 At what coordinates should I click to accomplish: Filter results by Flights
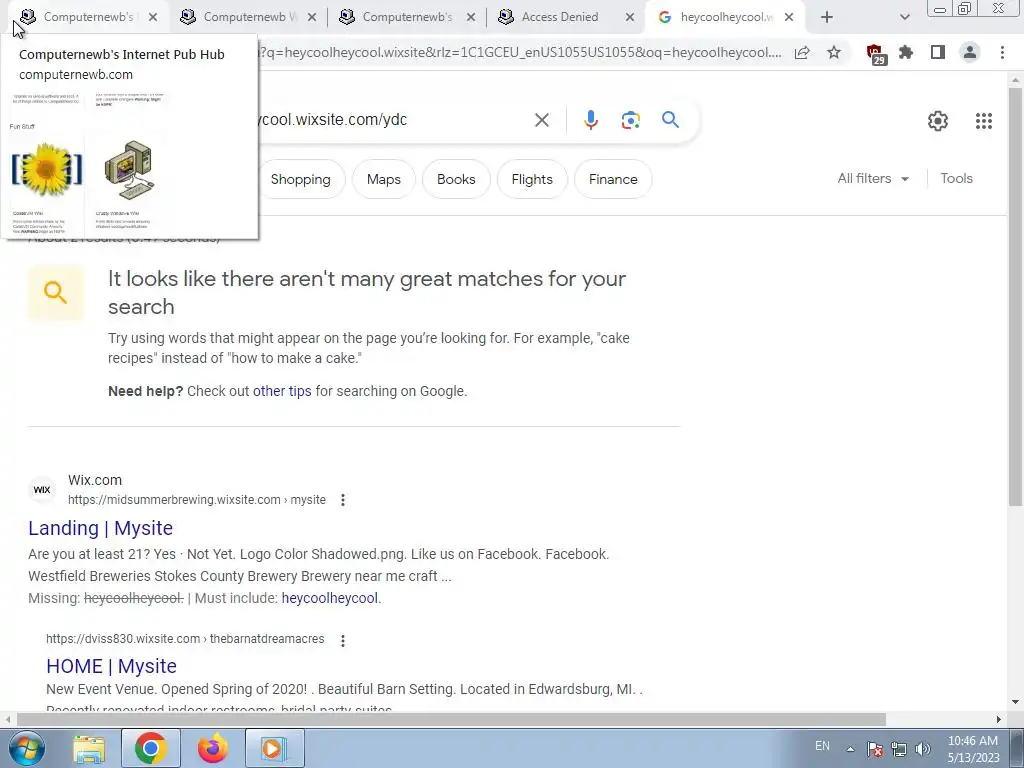(532, 179)
